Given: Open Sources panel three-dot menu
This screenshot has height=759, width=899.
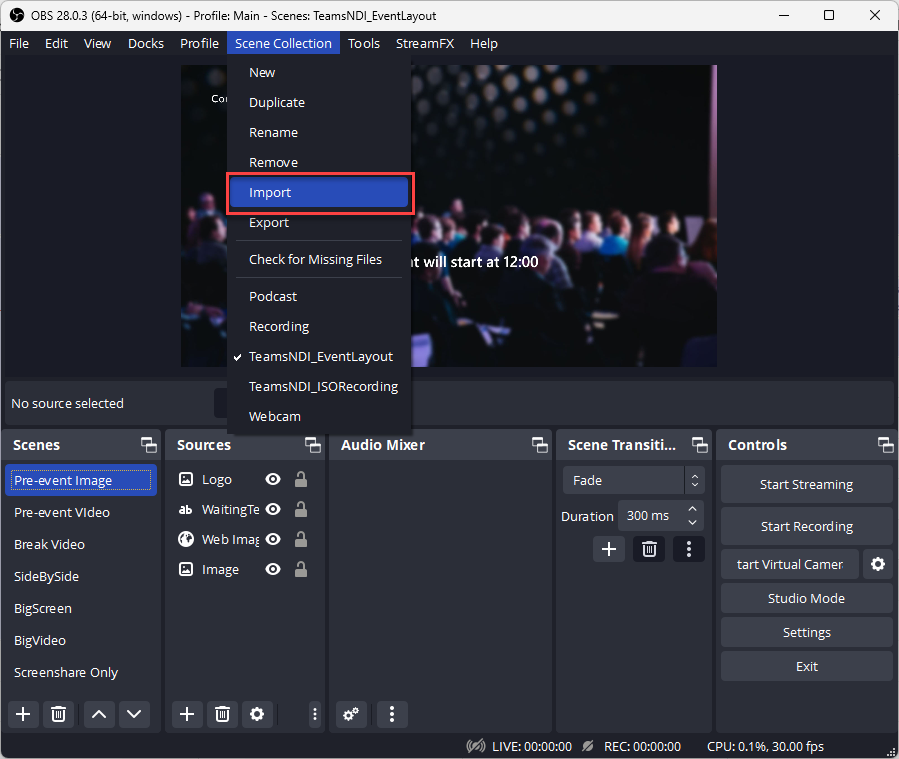Looking at the screenshot, I should pos(315,714).
